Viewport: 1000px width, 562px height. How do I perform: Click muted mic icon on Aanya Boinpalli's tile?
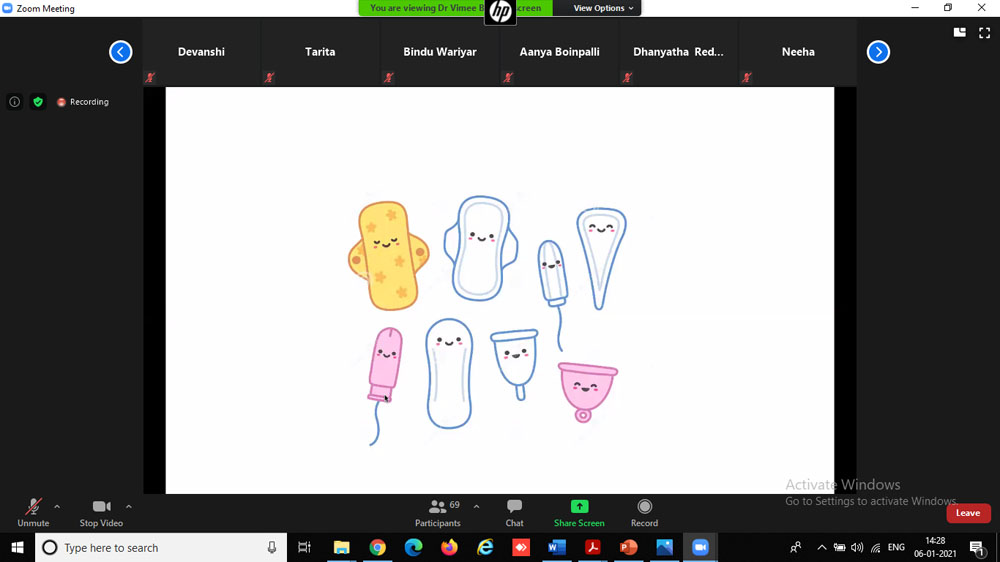coord(508,78)
